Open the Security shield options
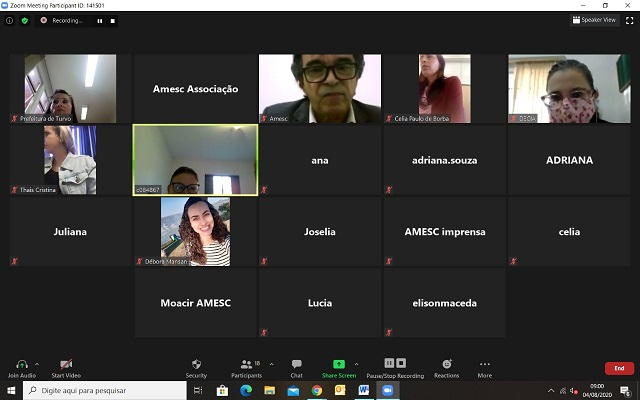Viewport: 640px width, 400px height. (x=196, y=365)
